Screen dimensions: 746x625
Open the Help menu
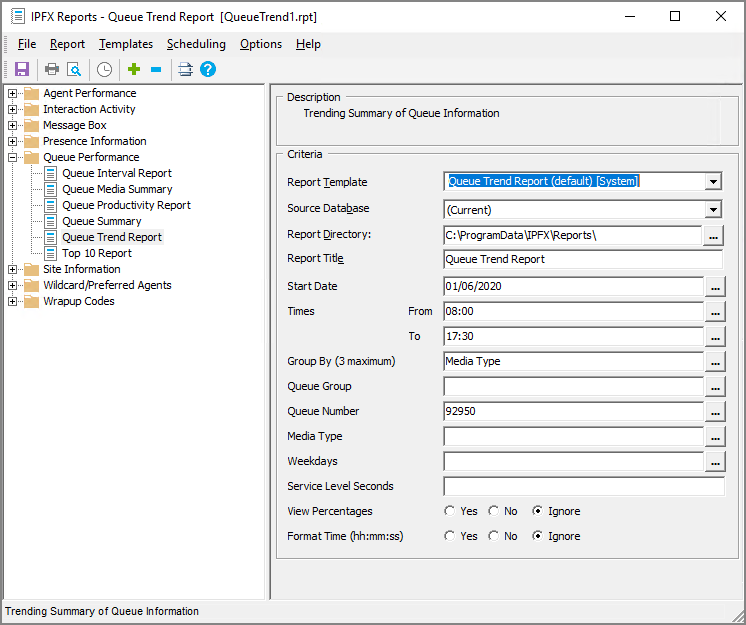point(308,44)
